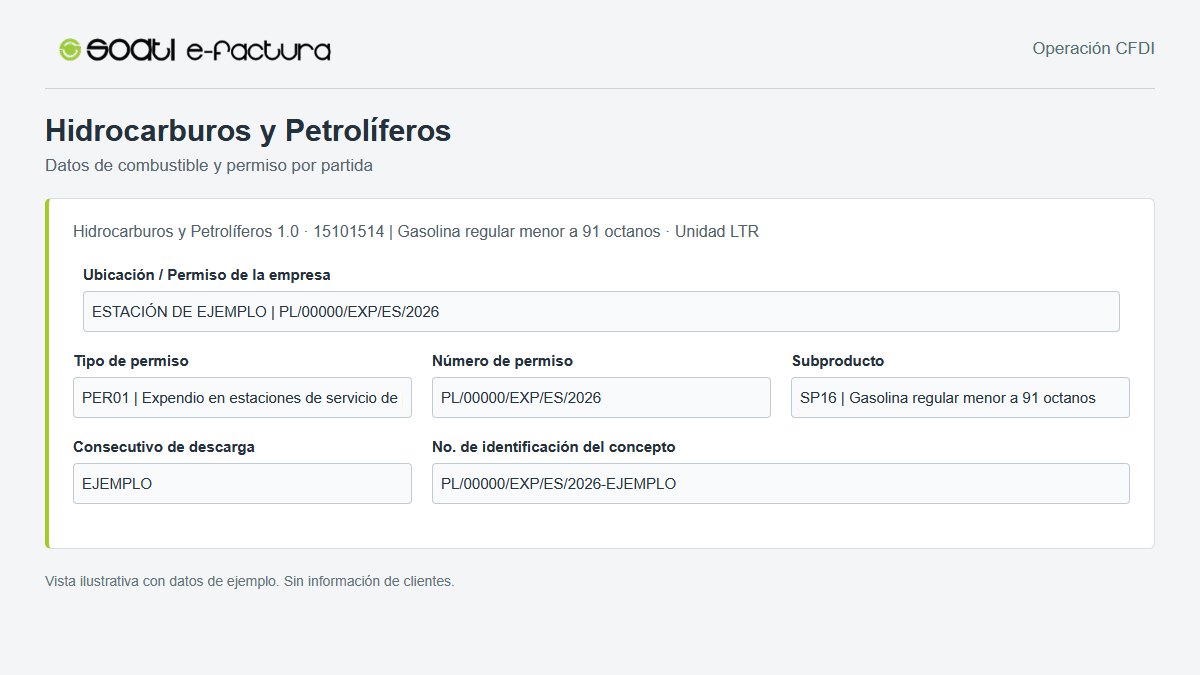Focus the Número de permiso field
Image resolution: width=1200 pixels, height=675 pixels.
point(601,398)
